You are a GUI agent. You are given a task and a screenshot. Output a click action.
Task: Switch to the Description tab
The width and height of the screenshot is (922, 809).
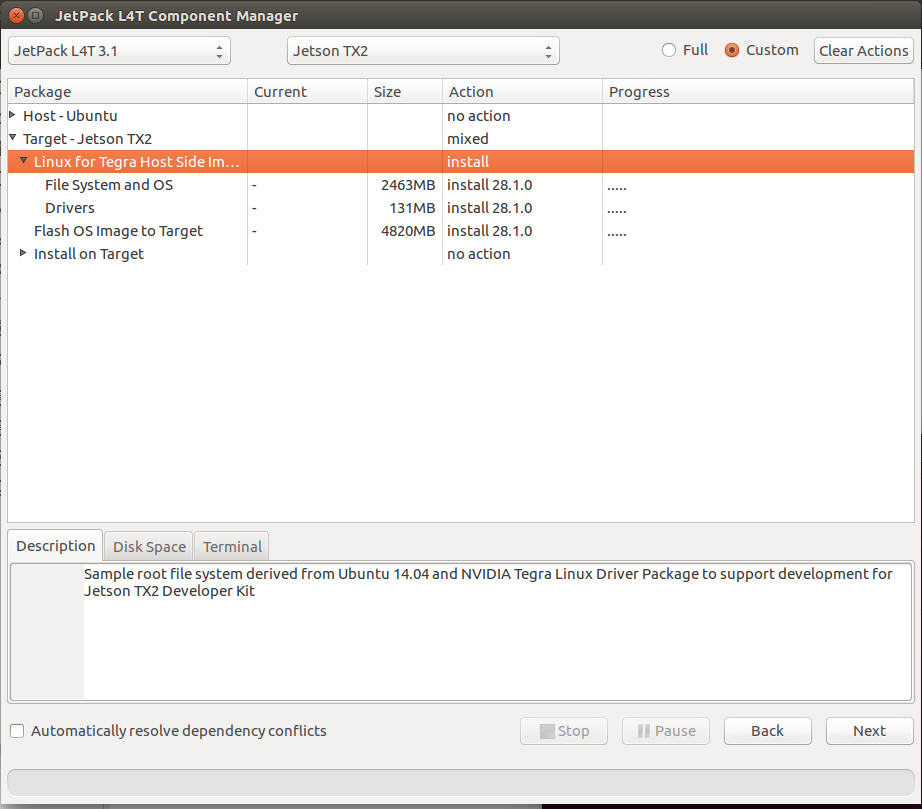point(55,546)
